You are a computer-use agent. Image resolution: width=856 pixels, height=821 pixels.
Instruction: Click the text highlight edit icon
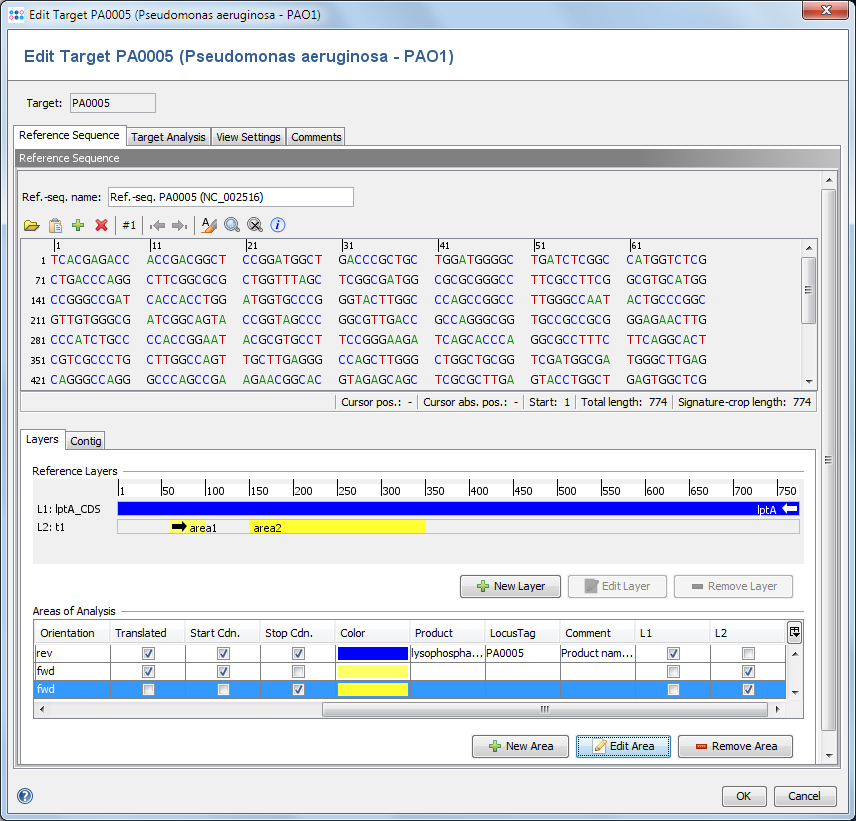tap(208, 226)
